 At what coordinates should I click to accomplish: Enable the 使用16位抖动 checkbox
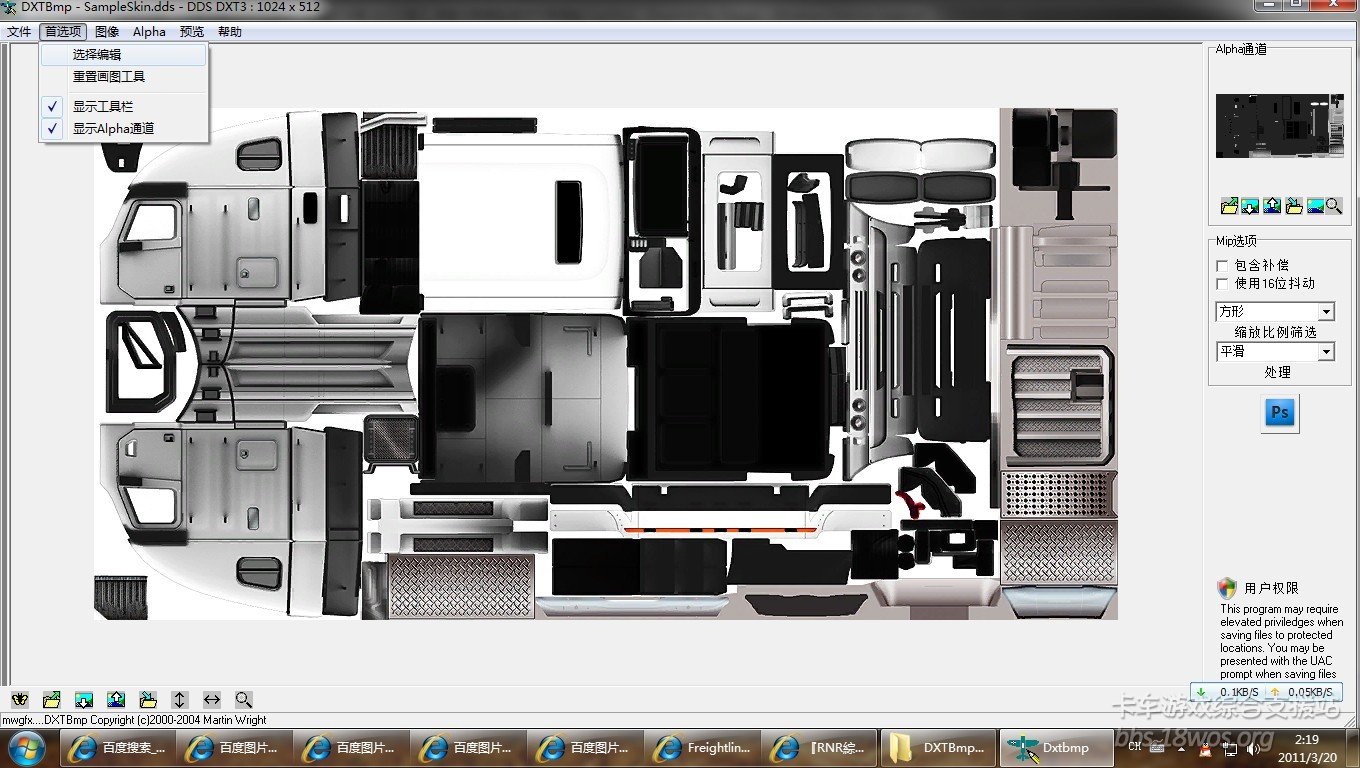click(1222, 284)
